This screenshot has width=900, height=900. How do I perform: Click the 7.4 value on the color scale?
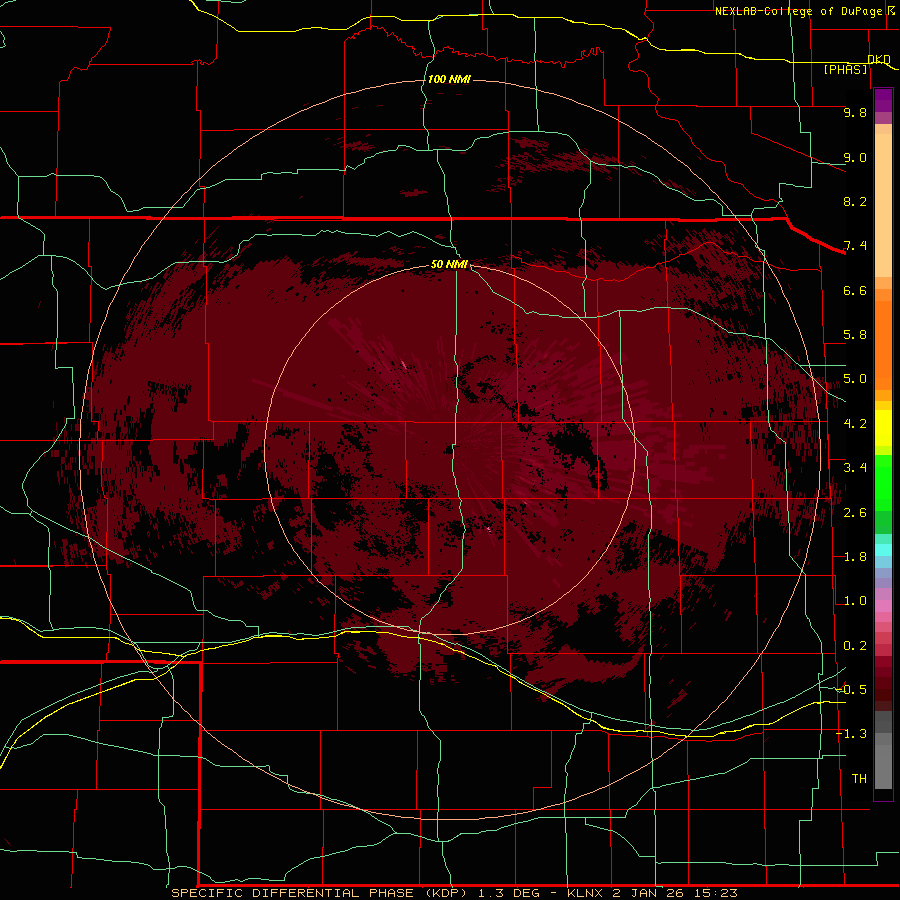855,246
